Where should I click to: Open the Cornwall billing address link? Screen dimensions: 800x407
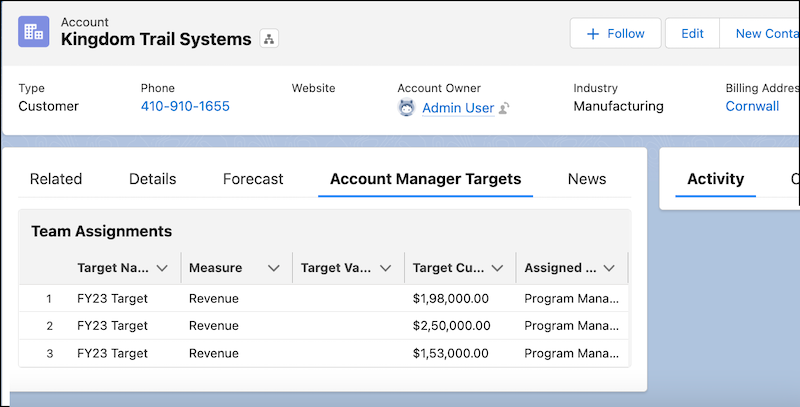pyautogui.click(x=752, y=106)
